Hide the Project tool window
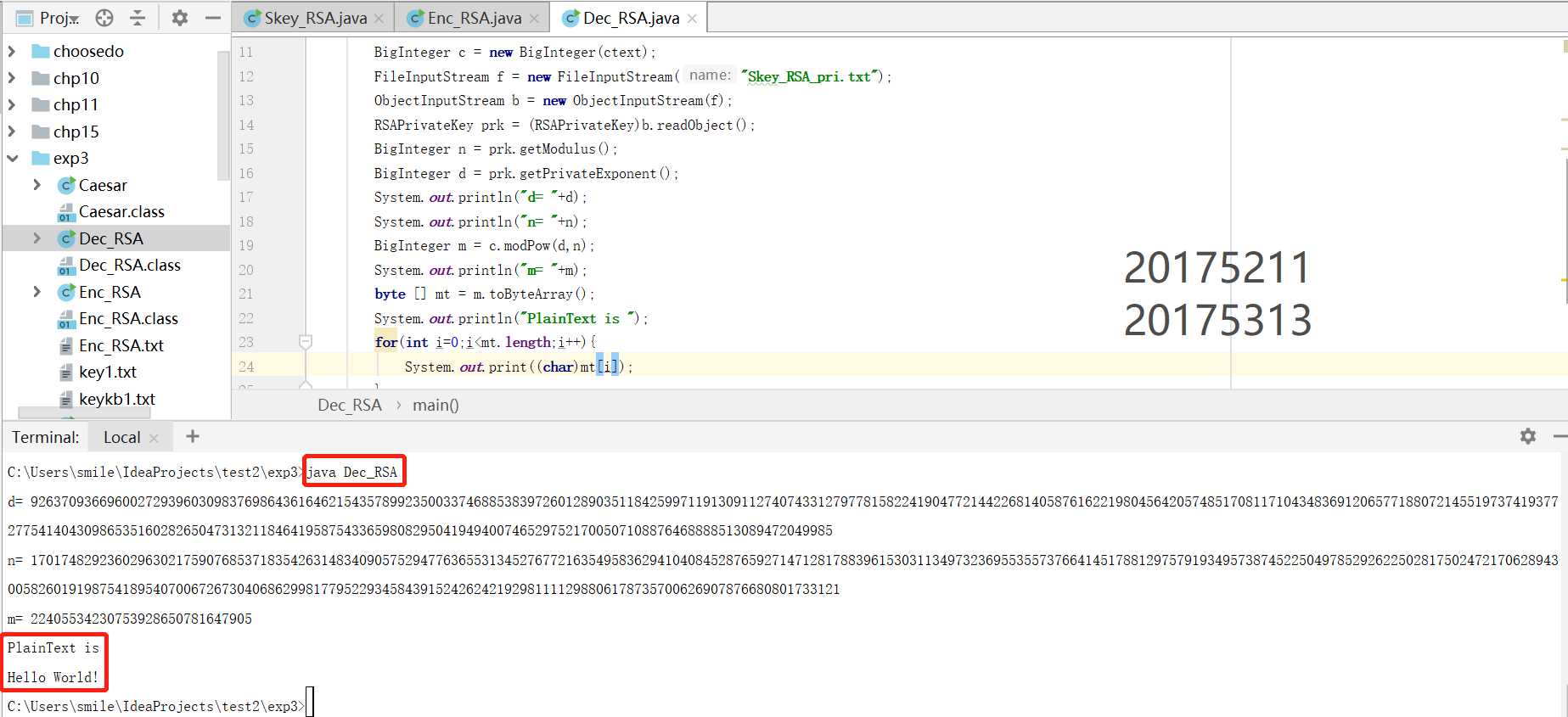The image size is (1568, 717). tap(213, 18)
